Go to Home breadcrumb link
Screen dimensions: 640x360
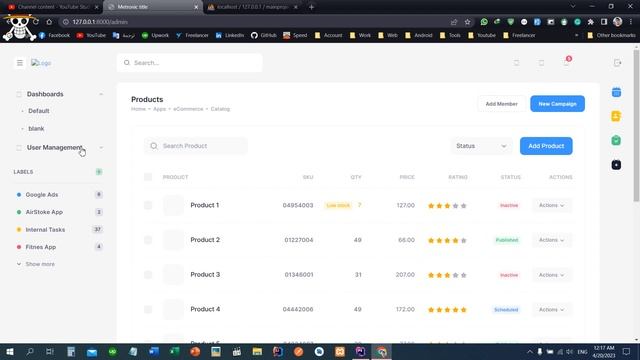coord(138,109)
